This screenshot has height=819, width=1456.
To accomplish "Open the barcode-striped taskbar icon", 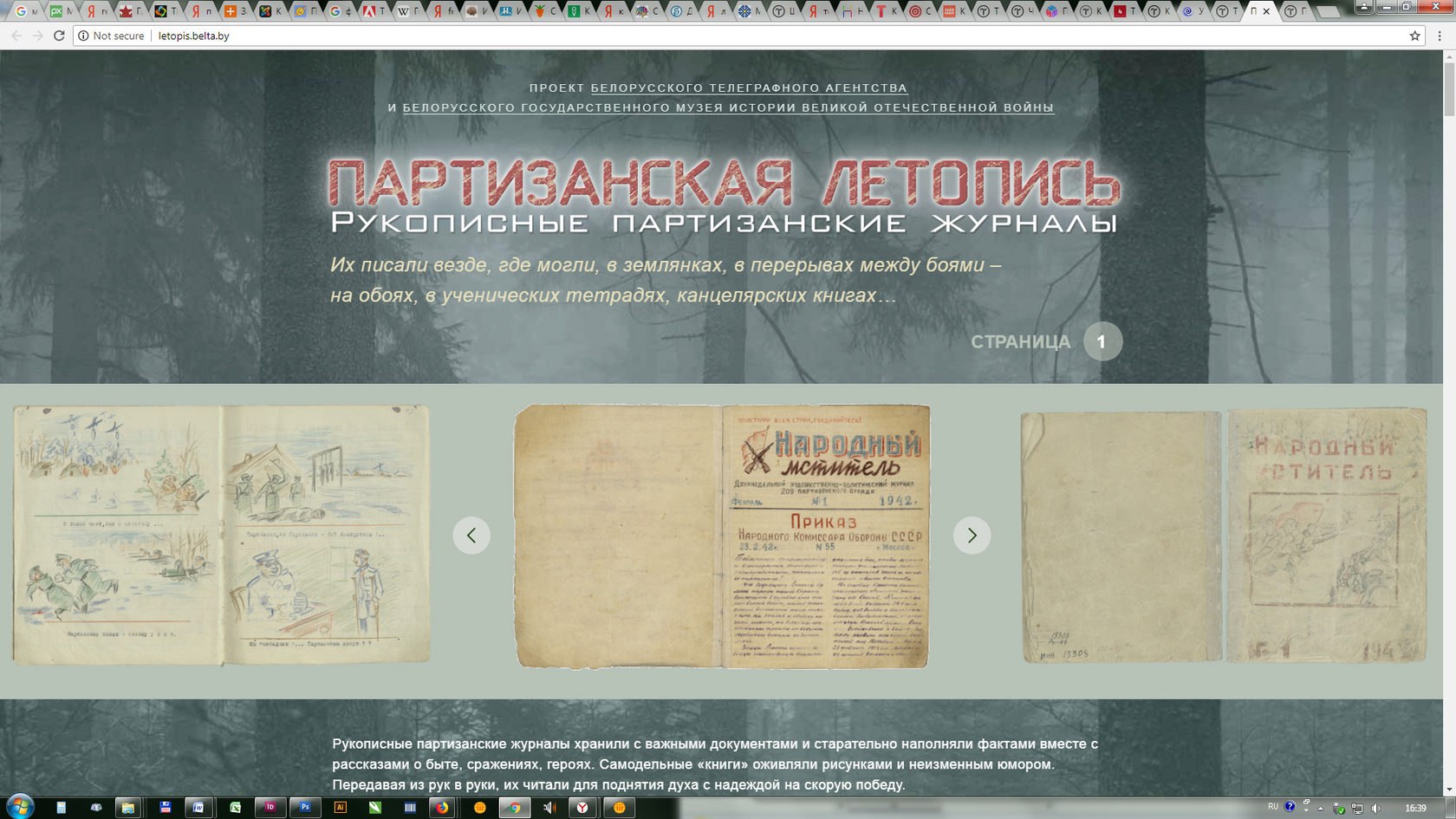I will 410,808.
